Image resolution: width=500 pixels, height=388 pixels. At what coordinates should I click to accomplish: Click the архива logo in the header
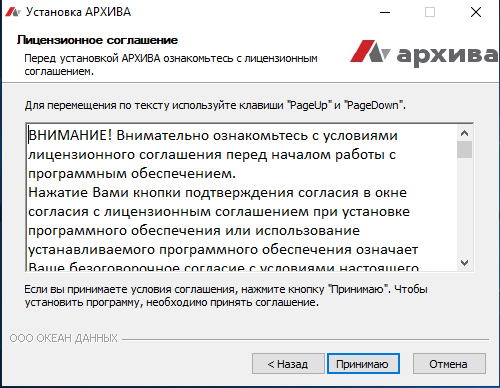click(x=424, y=53)
